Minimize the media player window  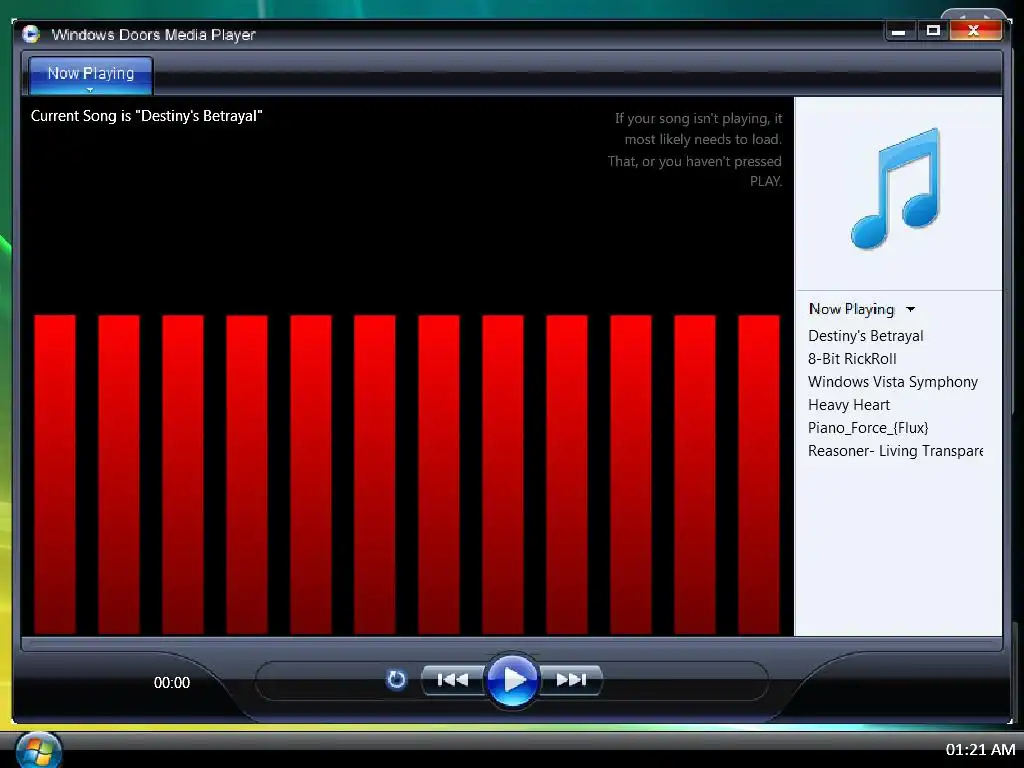click(x=899, y=31)
